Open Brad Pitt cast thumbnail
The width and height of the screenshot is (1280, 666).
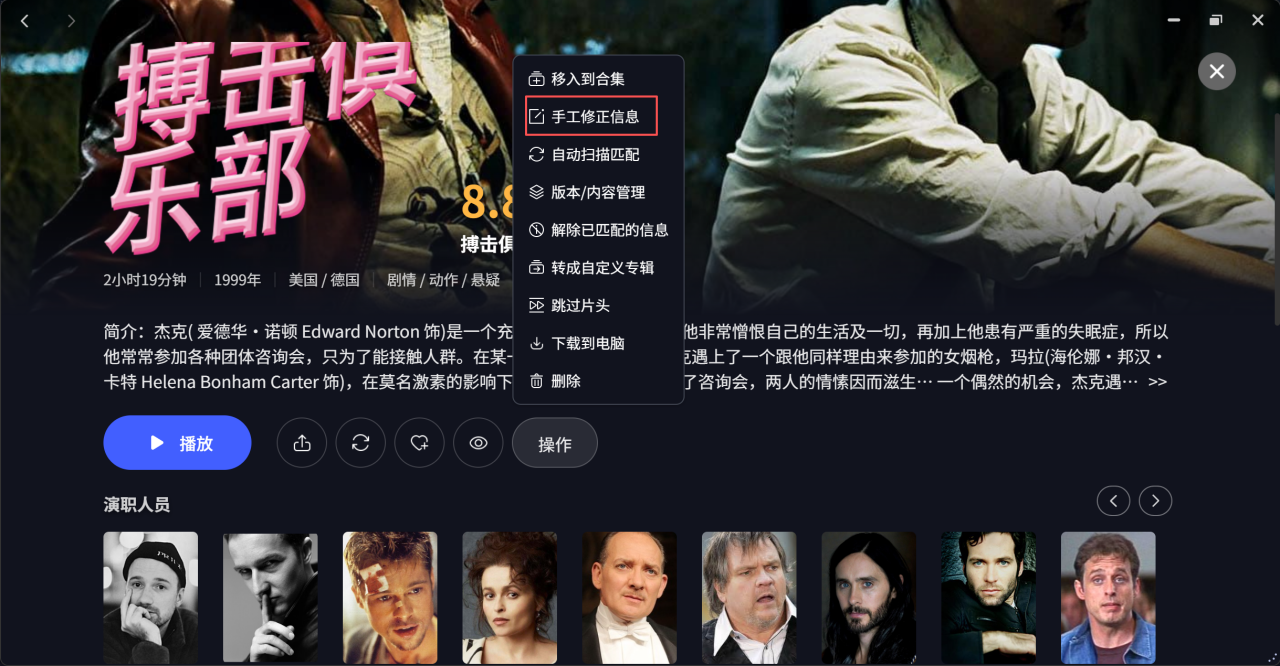click(x=390, y=597)
